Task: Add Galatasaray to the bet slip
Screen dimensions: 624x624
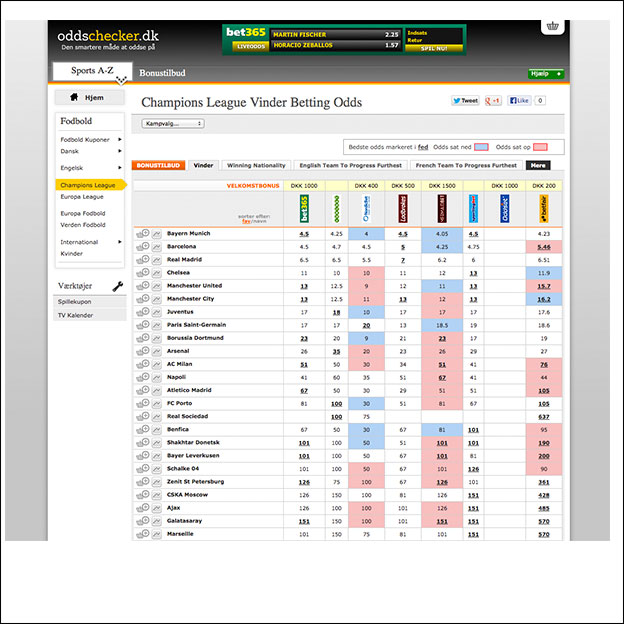Action: click(143, 521)
